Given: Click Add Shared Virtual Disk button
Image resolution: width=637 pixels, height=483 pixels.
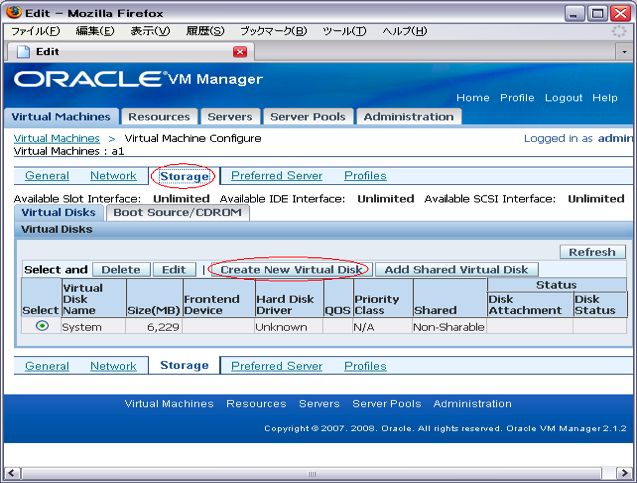Looking at the screenshot, I should tap(456, 270).
